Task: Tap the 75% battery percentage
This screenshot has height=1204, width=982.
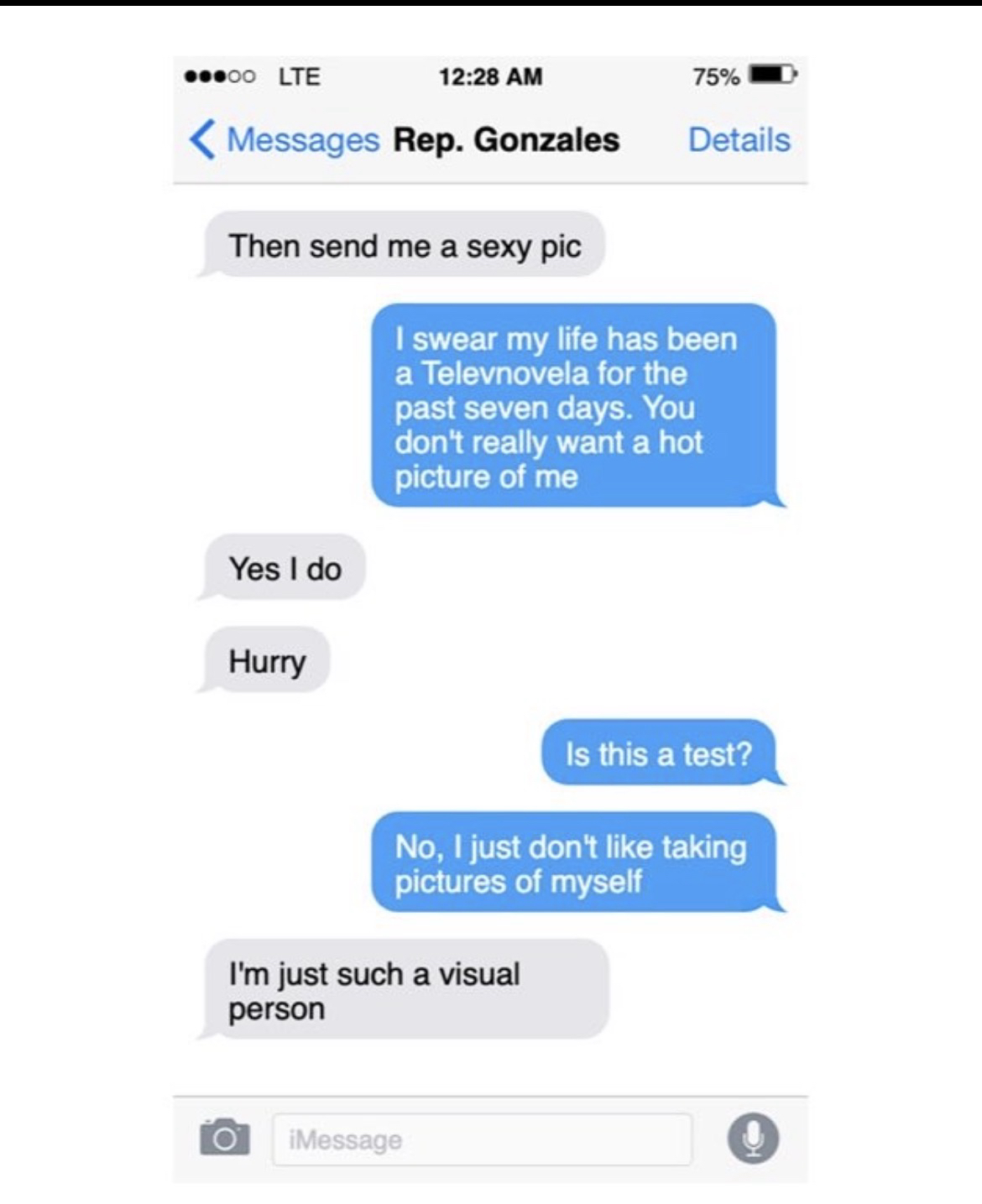Action: tap(716, 76)
